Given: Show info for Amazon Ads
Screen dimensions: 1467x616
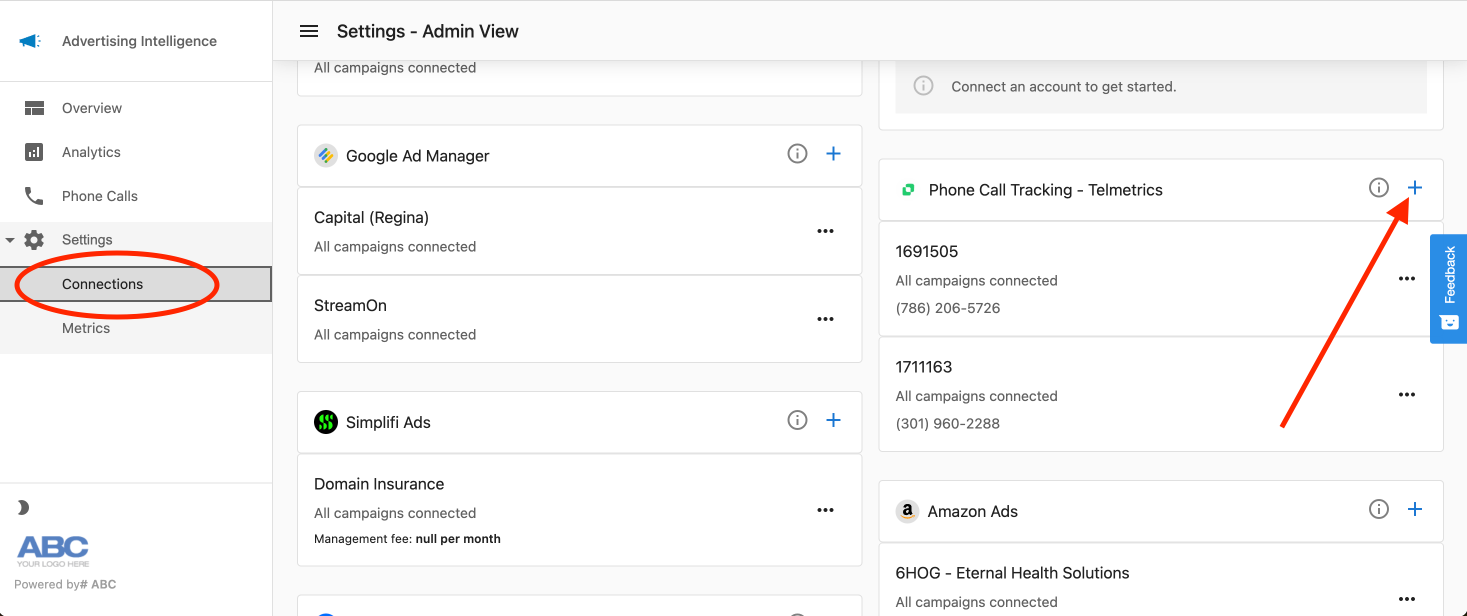Looking at the screenshot, I should point(1379,509).
